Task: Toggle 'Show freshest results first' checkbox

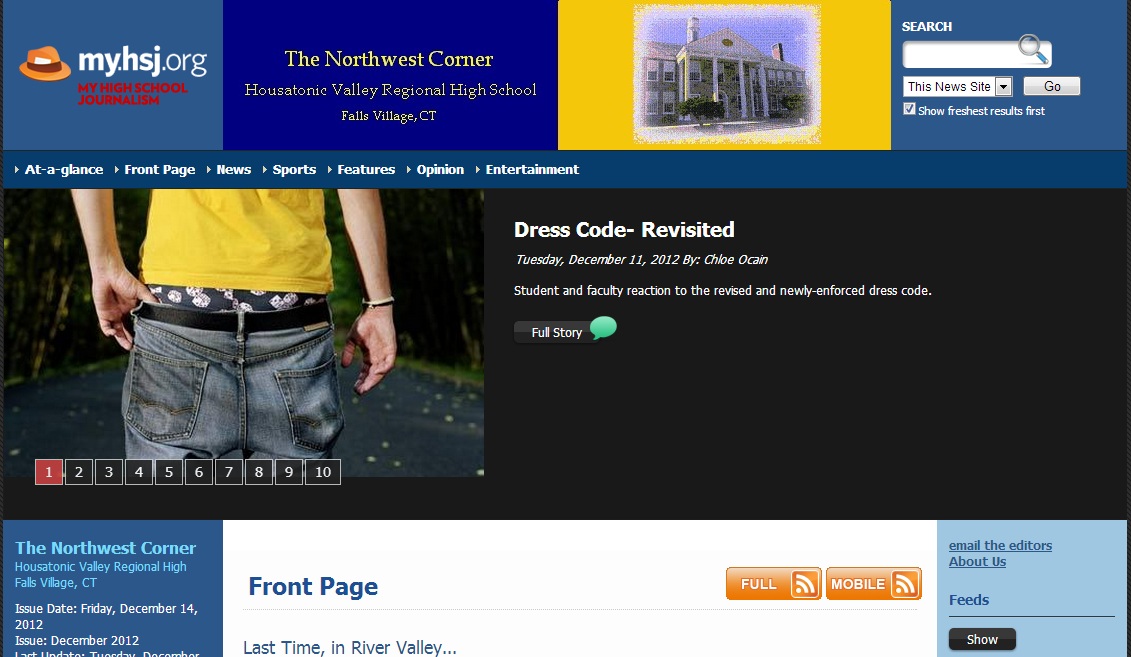Action: point(909,109)
